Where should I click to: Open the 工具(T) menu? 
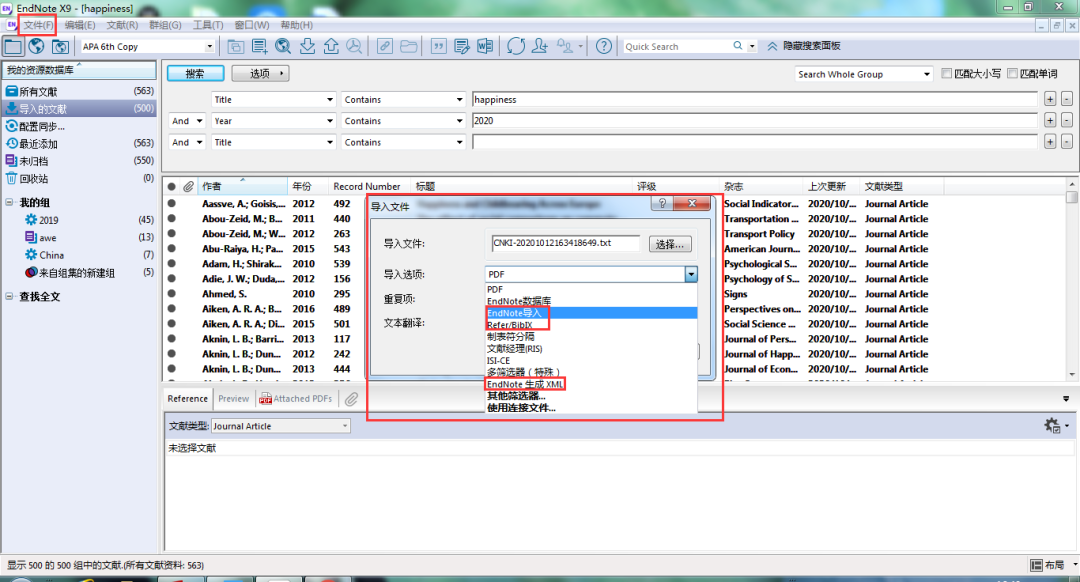coord(207,25)
